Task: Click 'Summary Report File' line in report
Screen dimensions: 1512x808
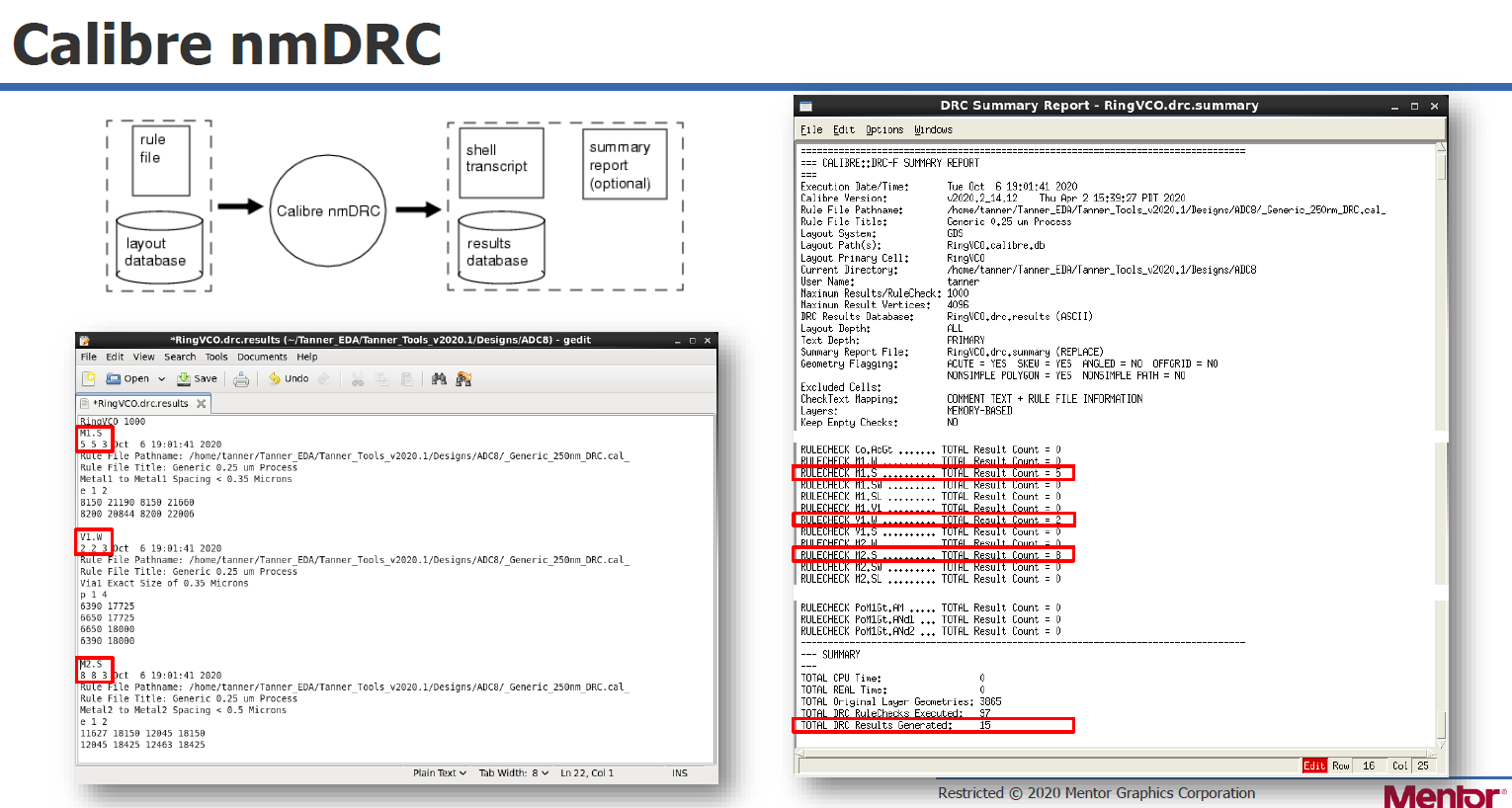Action: coord(952,352)
